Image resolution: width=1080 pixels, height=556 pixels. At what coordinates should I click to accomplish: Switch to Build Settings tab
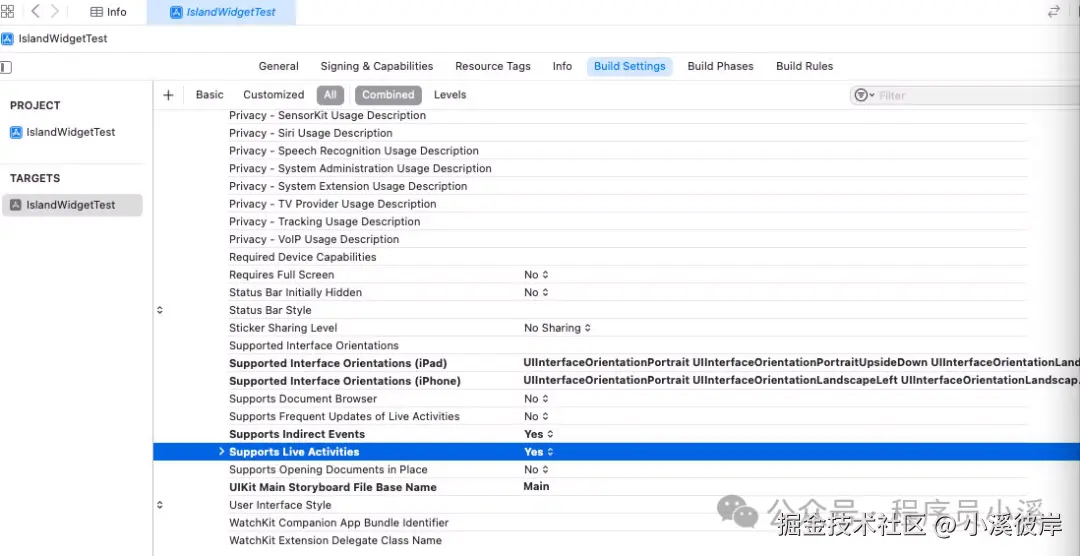[630, 66]
